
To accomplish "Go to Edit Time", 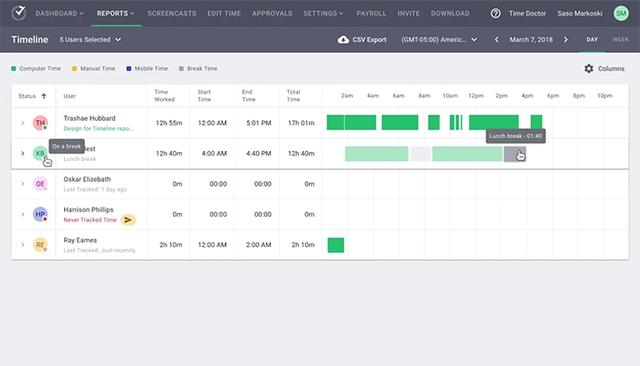I will pyautogui.click(x=224, y=13).
